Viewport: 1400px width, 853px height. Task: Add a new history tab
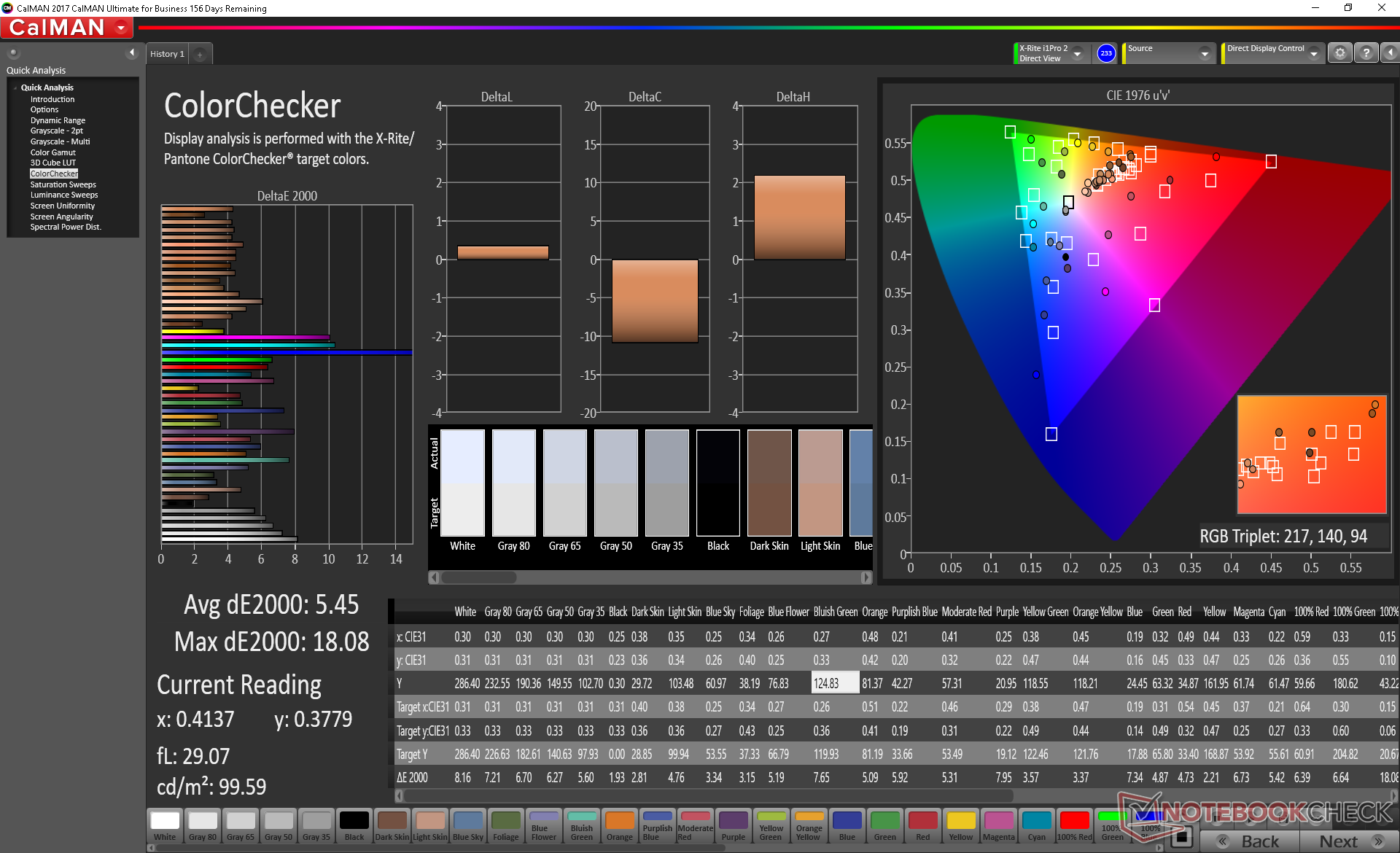(200, 55)
